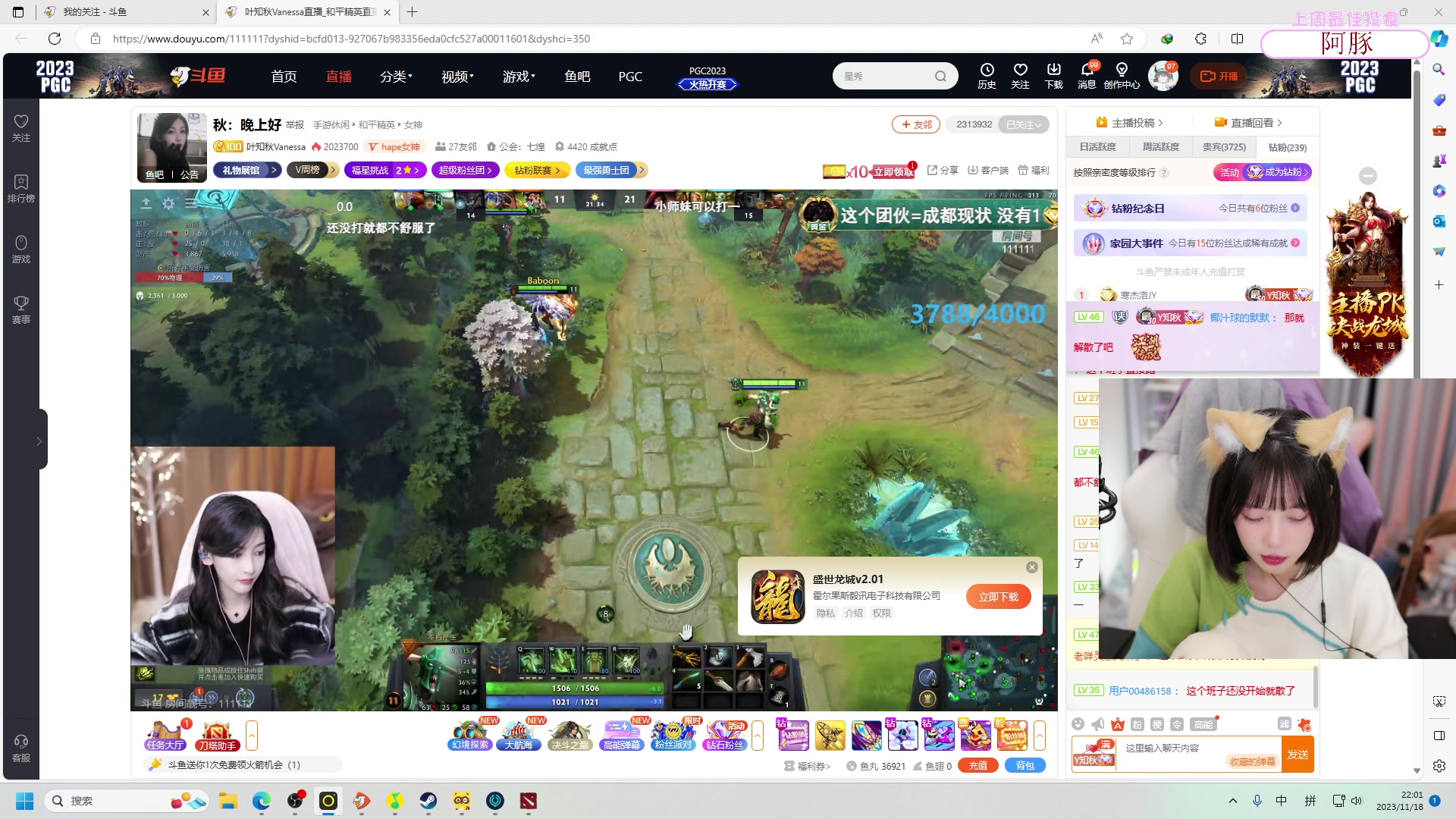The image size is (1456, 819).
Task: Open the 关注 heart icon in header
Action: coord(1020,76)
